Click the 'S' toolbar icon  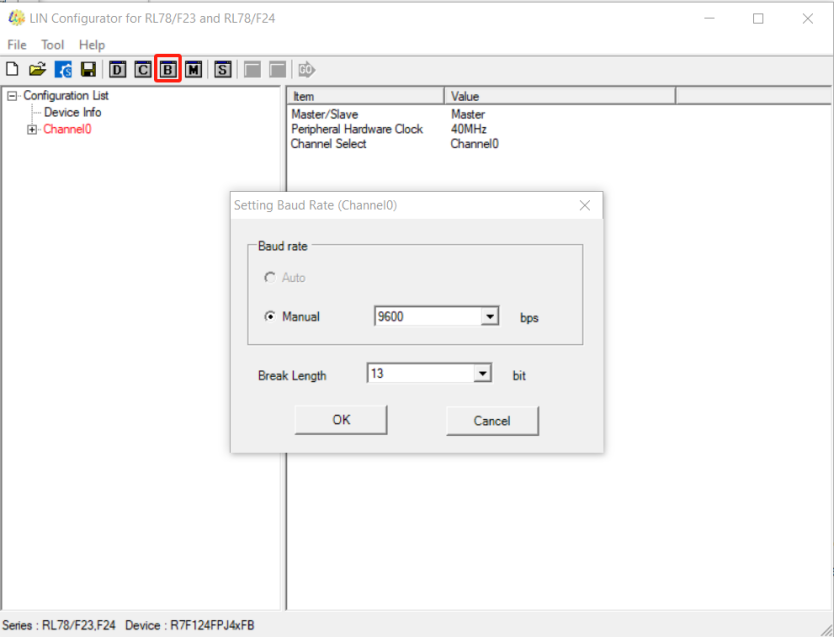[222, 70]
